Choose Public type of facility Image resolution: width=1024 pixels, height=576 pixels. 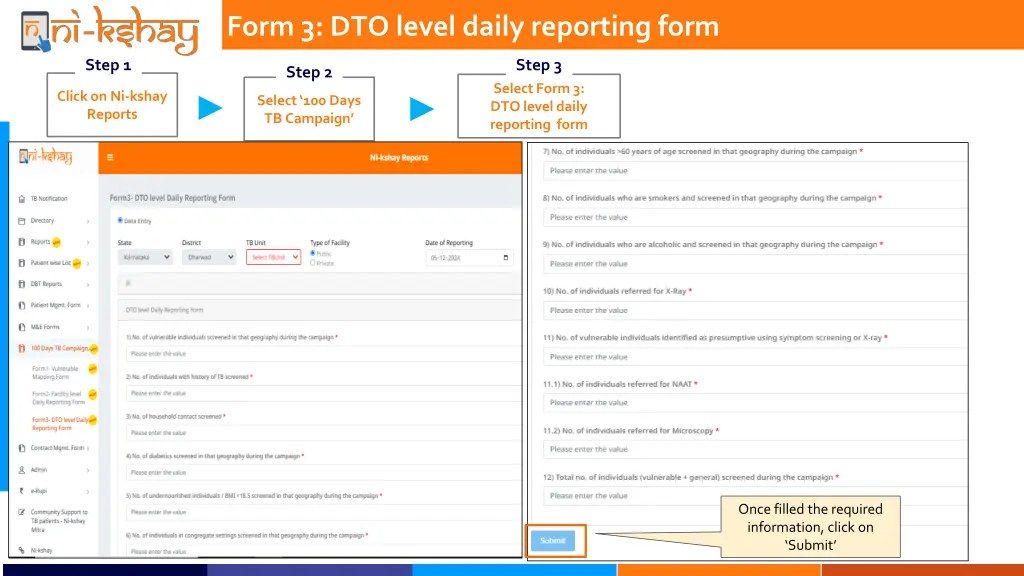313,253
